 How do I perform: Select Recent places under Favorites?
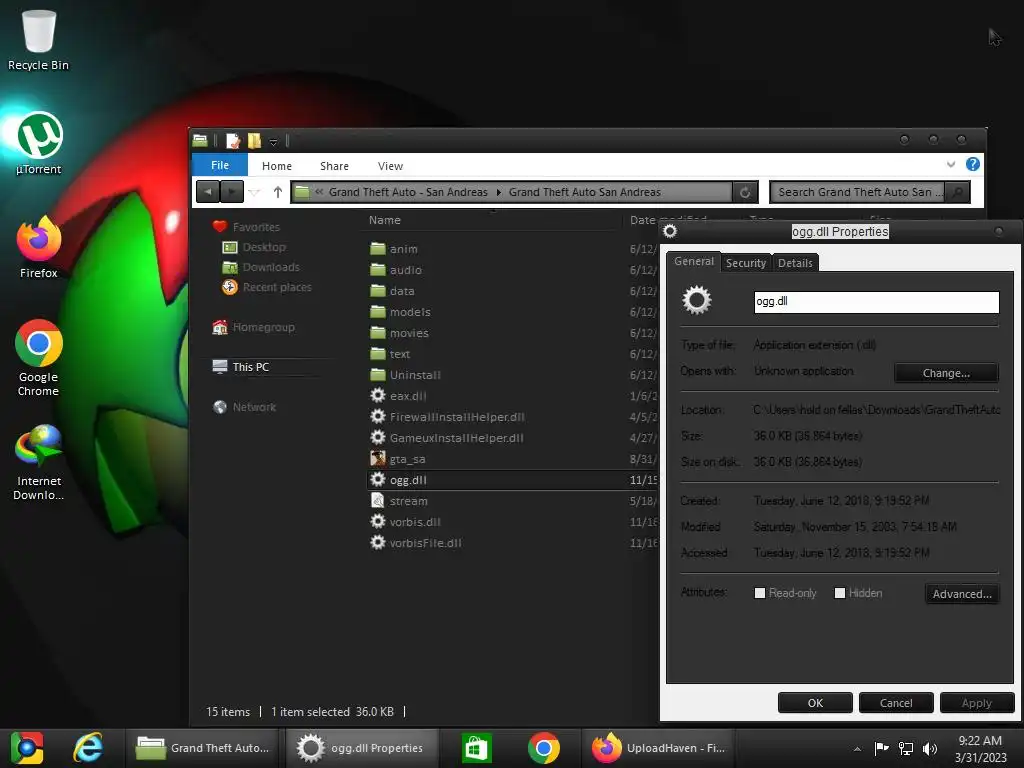point(276,287)
